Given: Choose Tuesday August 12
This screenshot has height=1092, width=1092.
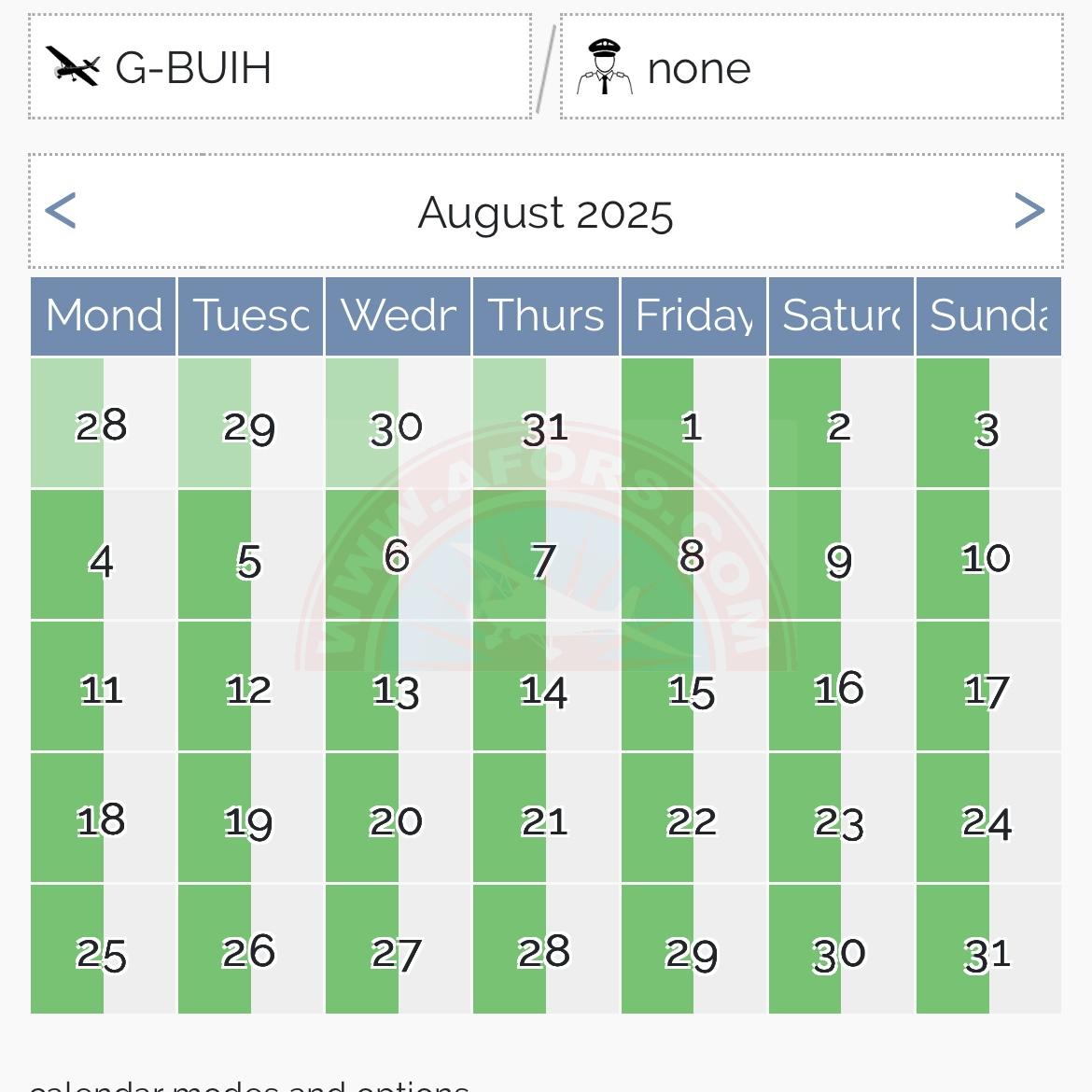Looking at the screenshot, I should [249, 691].
